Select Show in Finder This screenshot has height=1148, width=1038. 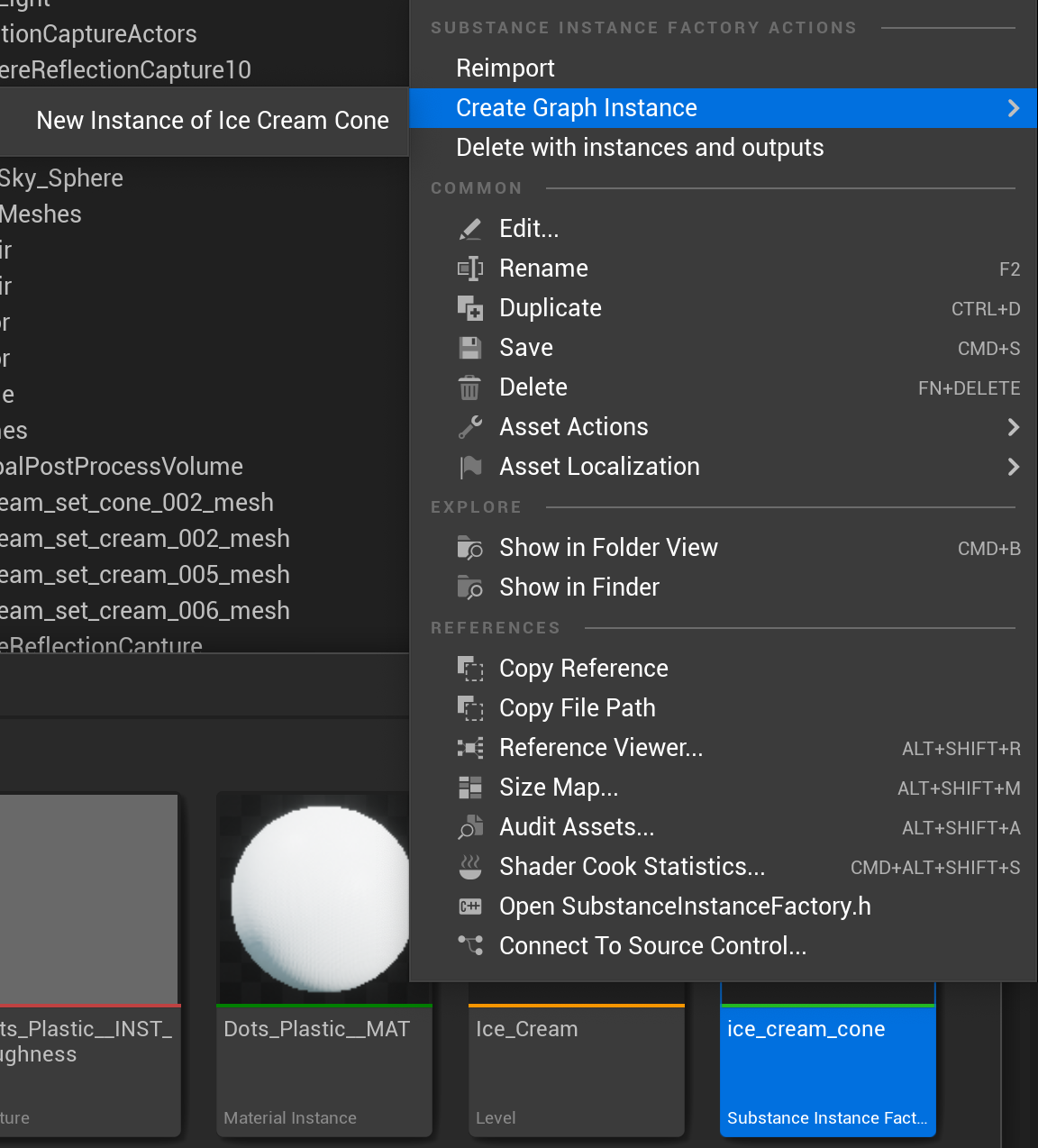point(578,588)
